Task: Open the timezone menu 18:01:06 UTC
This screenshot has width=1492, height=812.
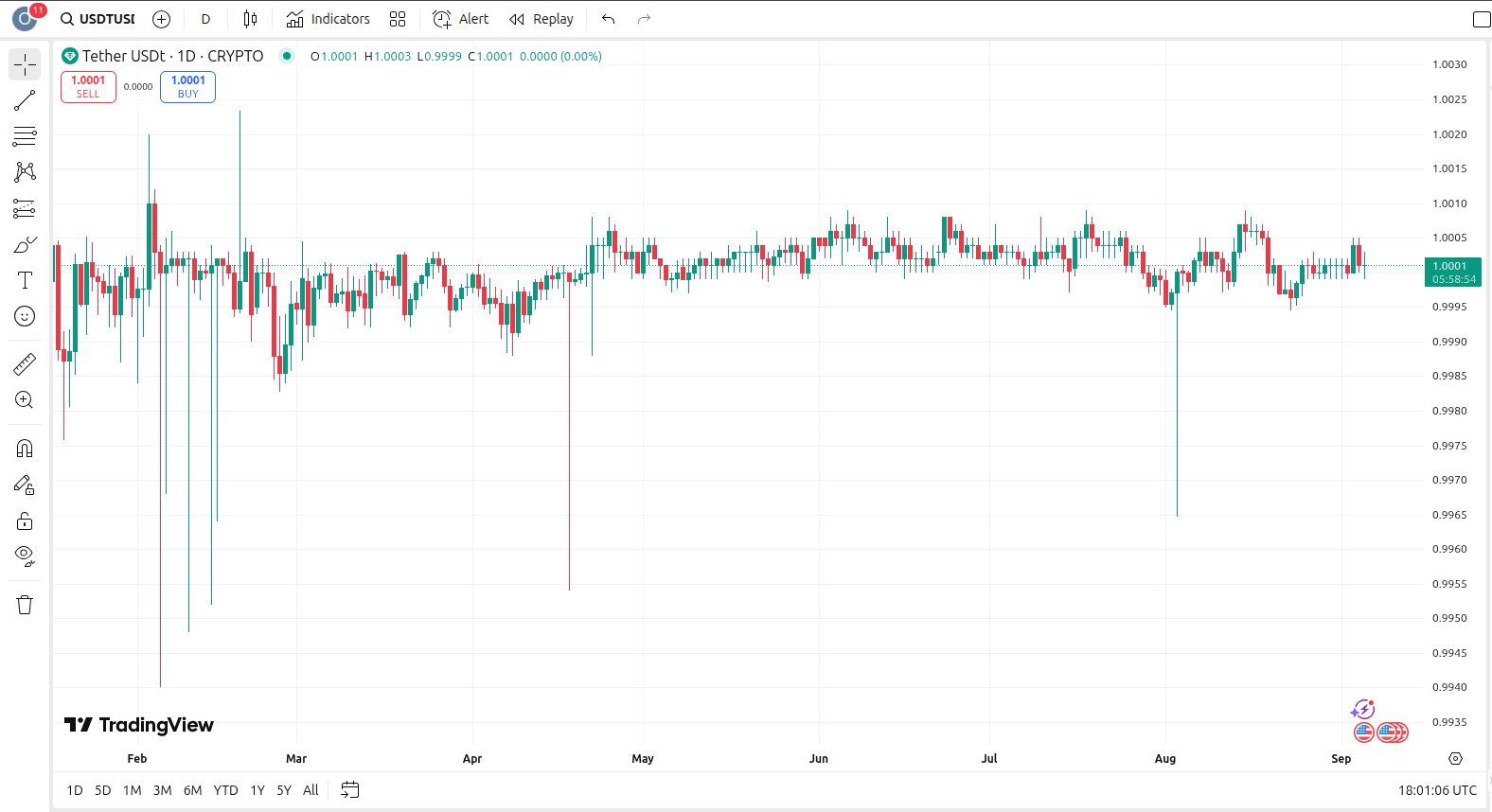Action: click(1437, 790)
